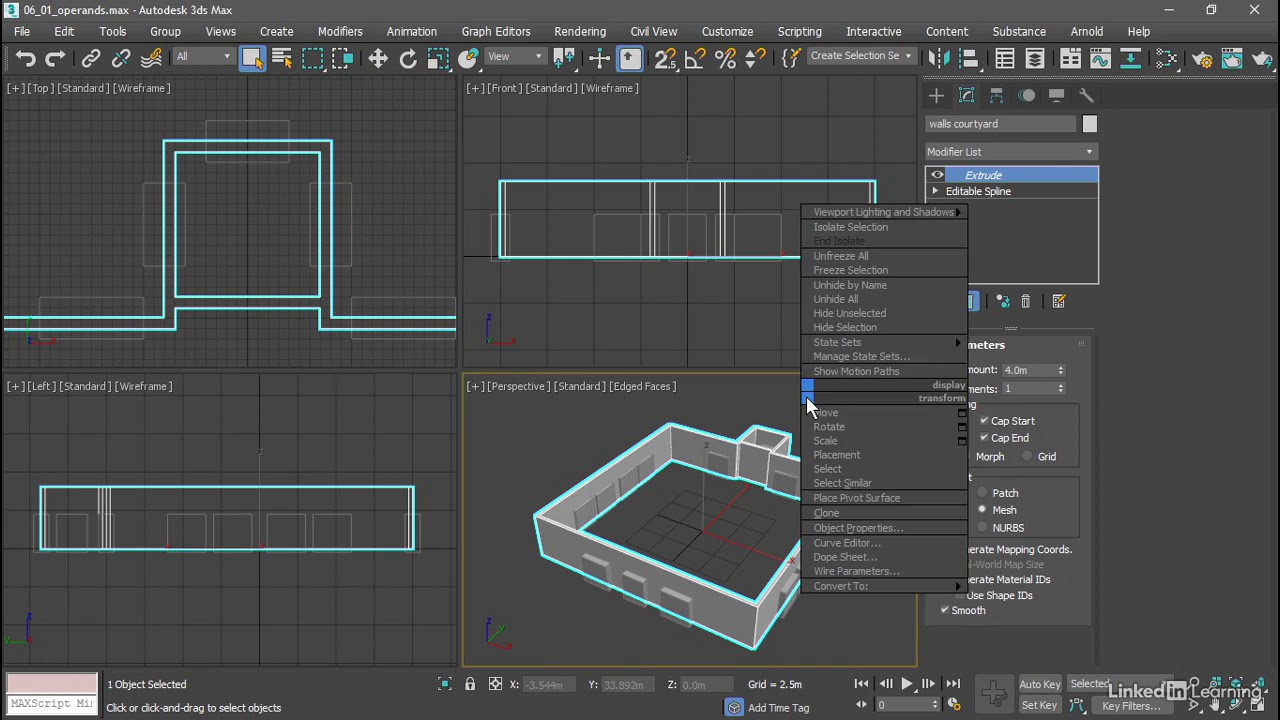Toggle selection lock padlock icon
The width and height of the screenshot is (1280, 720).
[x=470, y=684]
